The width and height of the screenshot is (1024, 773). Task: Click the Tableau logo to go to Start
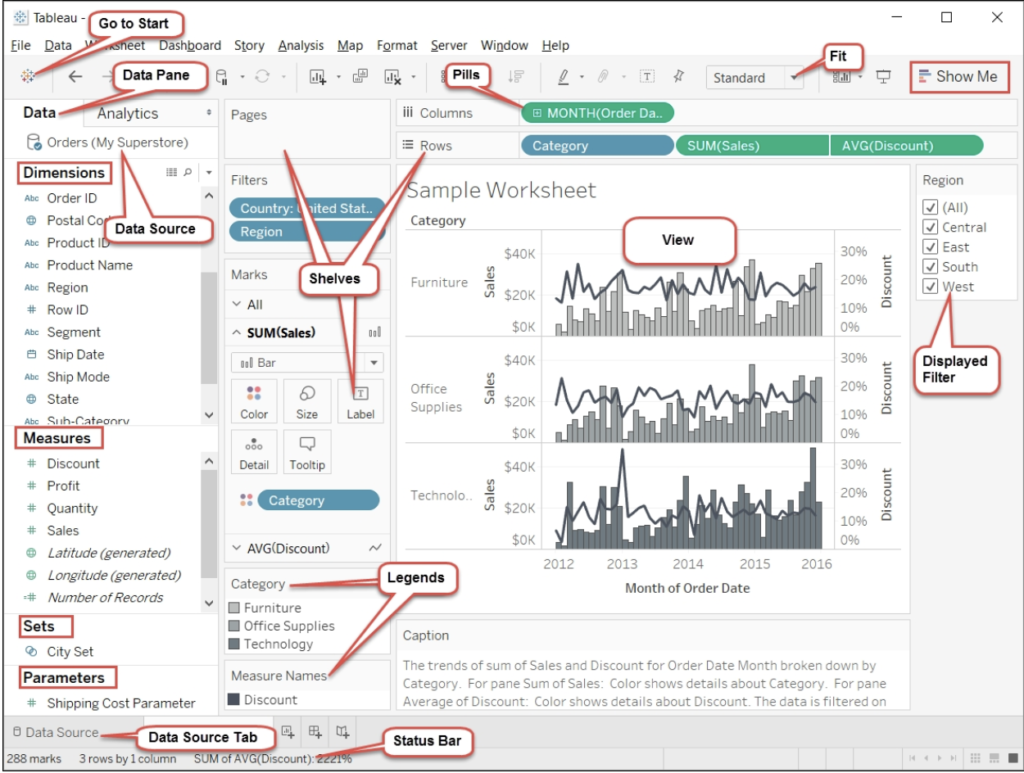(x=28, y=77)
